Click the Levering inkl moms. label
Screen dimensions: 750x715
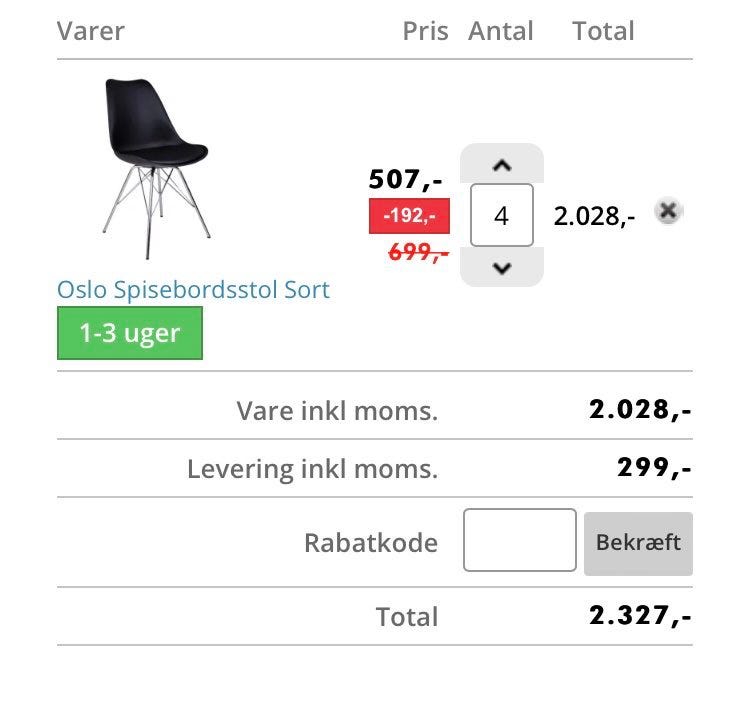click(312, 468)
